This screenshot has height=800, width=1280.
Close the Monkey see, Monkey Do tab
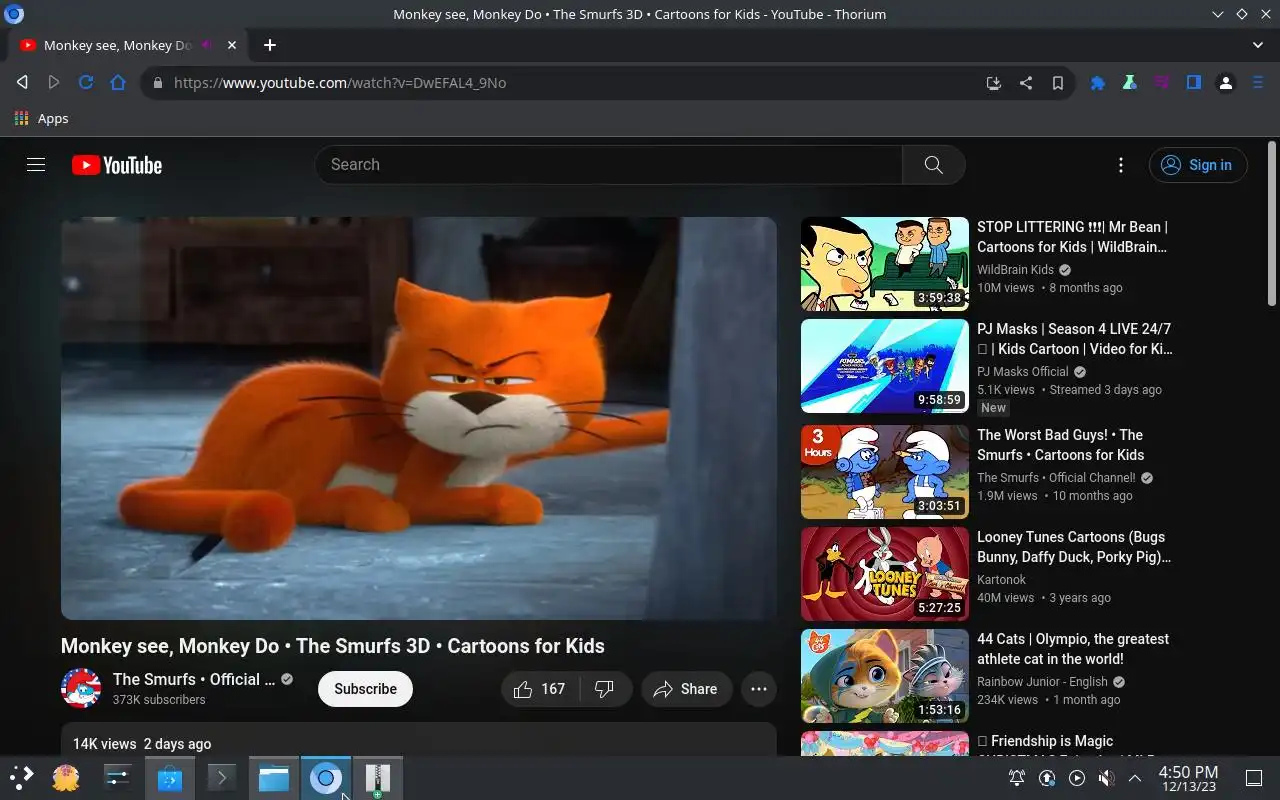pos(232,45)
